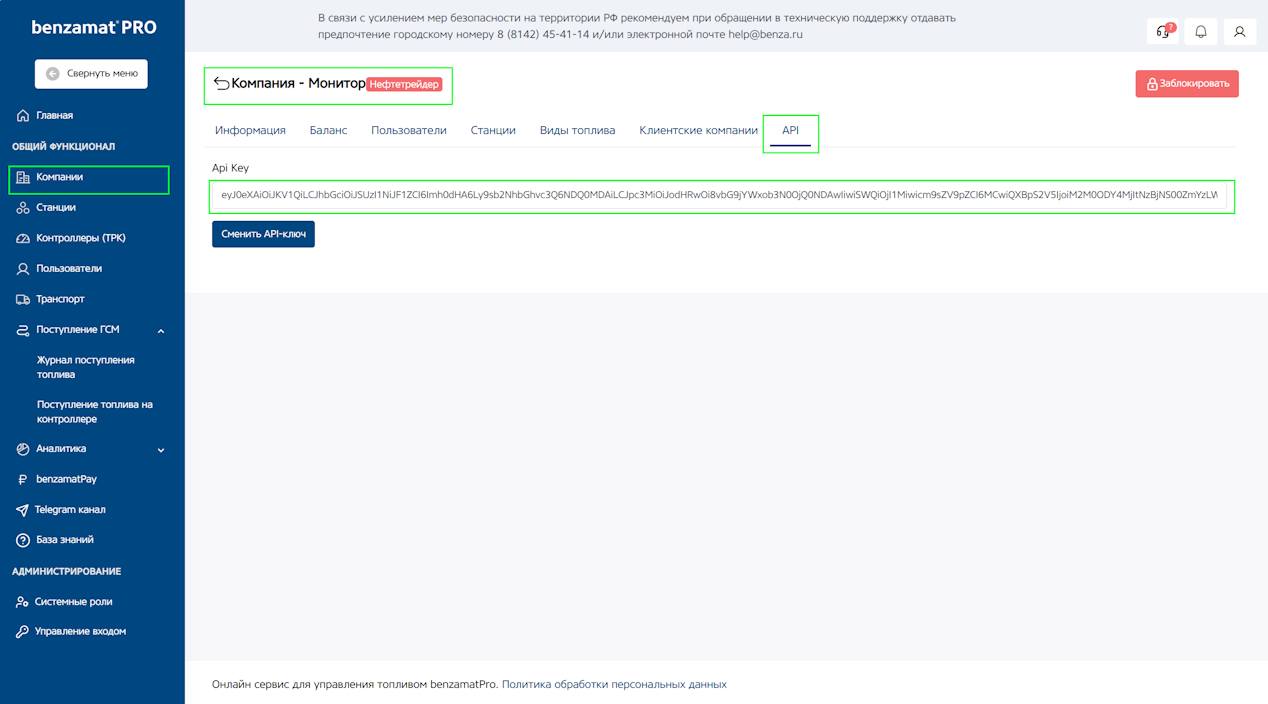Image resolution: width=1268 pixels, height=704 pixels.
Task: Click the red Заблокировать button
Action: click(1187, 84)
